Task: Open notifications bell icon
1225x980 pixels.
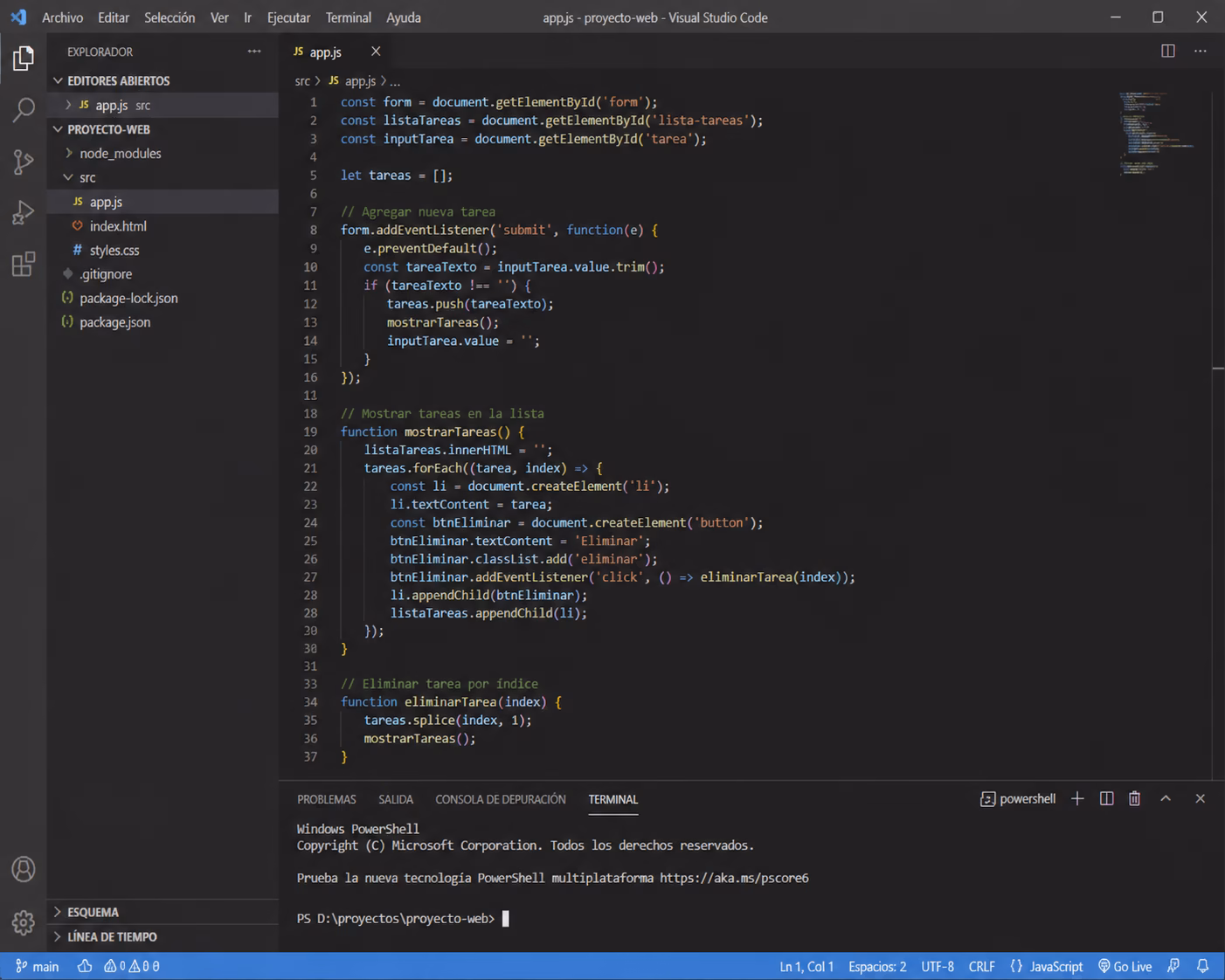Action: [x=1203, y=966]
